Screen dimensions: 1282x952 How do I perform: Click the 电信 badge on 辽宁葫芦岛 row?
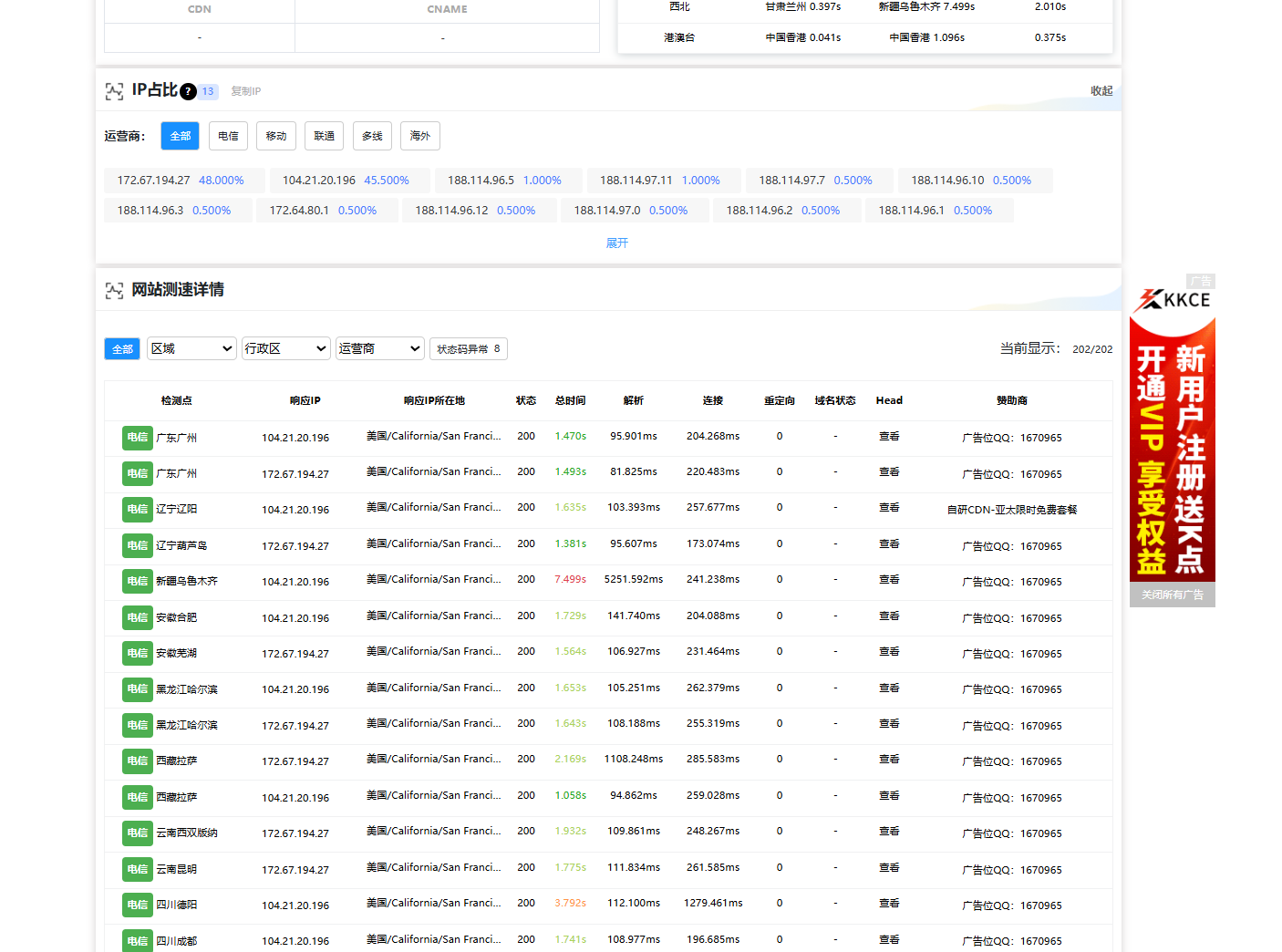coord(138,546)
